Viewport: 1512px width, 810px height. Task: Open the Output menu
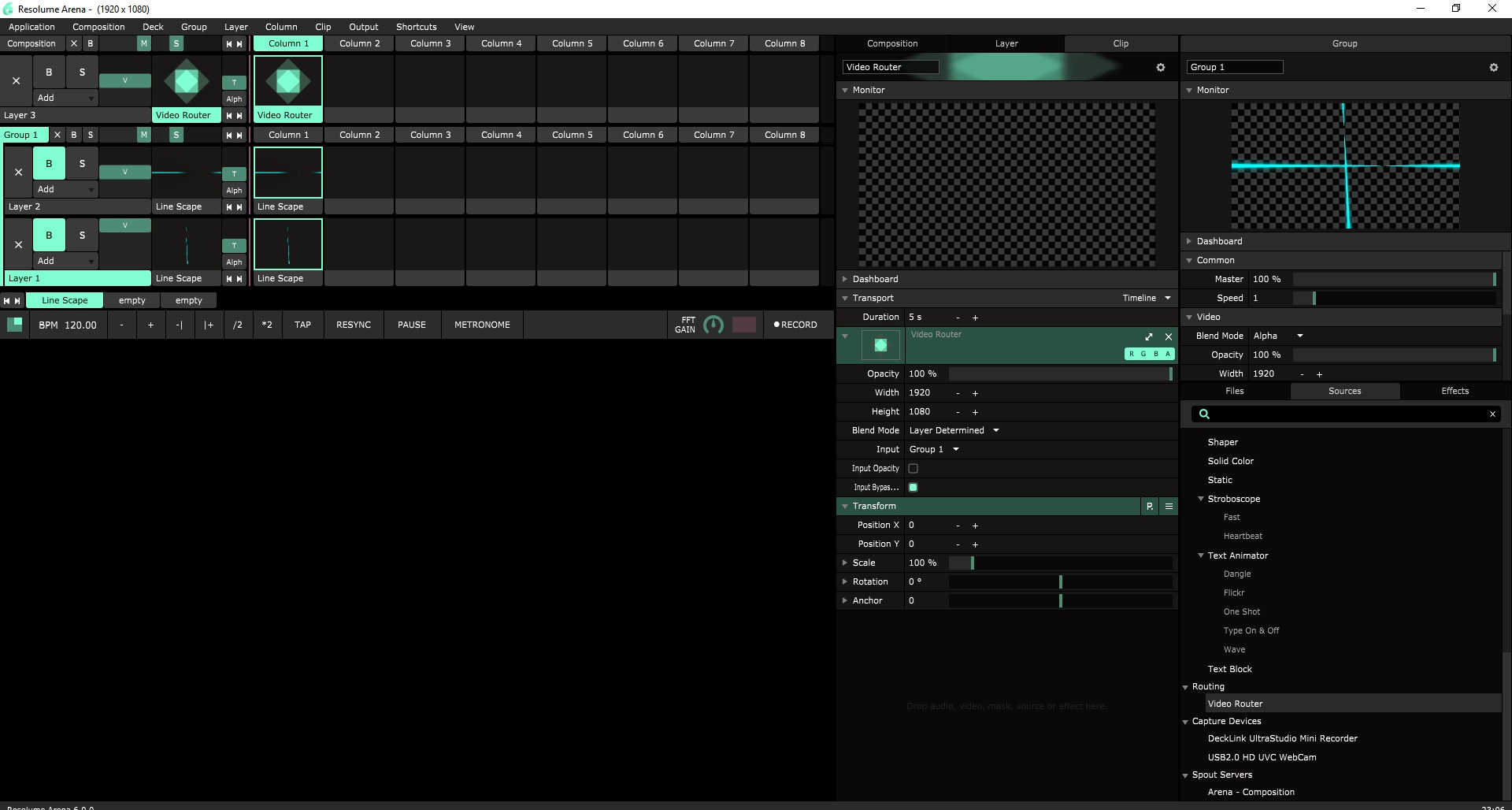tap(363, 27)
